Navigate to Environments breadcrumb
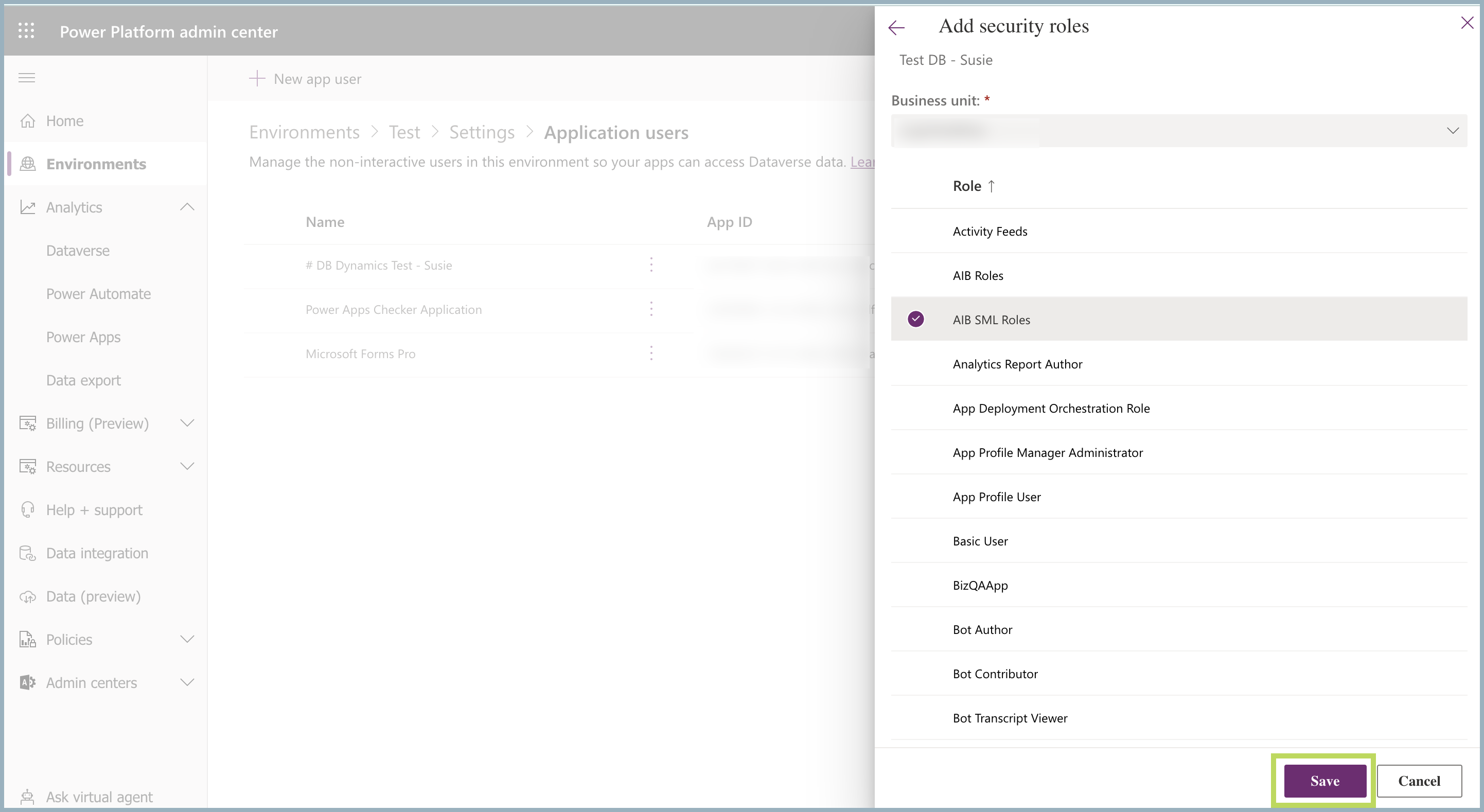1484x812 pixels. tap(304, 133)
